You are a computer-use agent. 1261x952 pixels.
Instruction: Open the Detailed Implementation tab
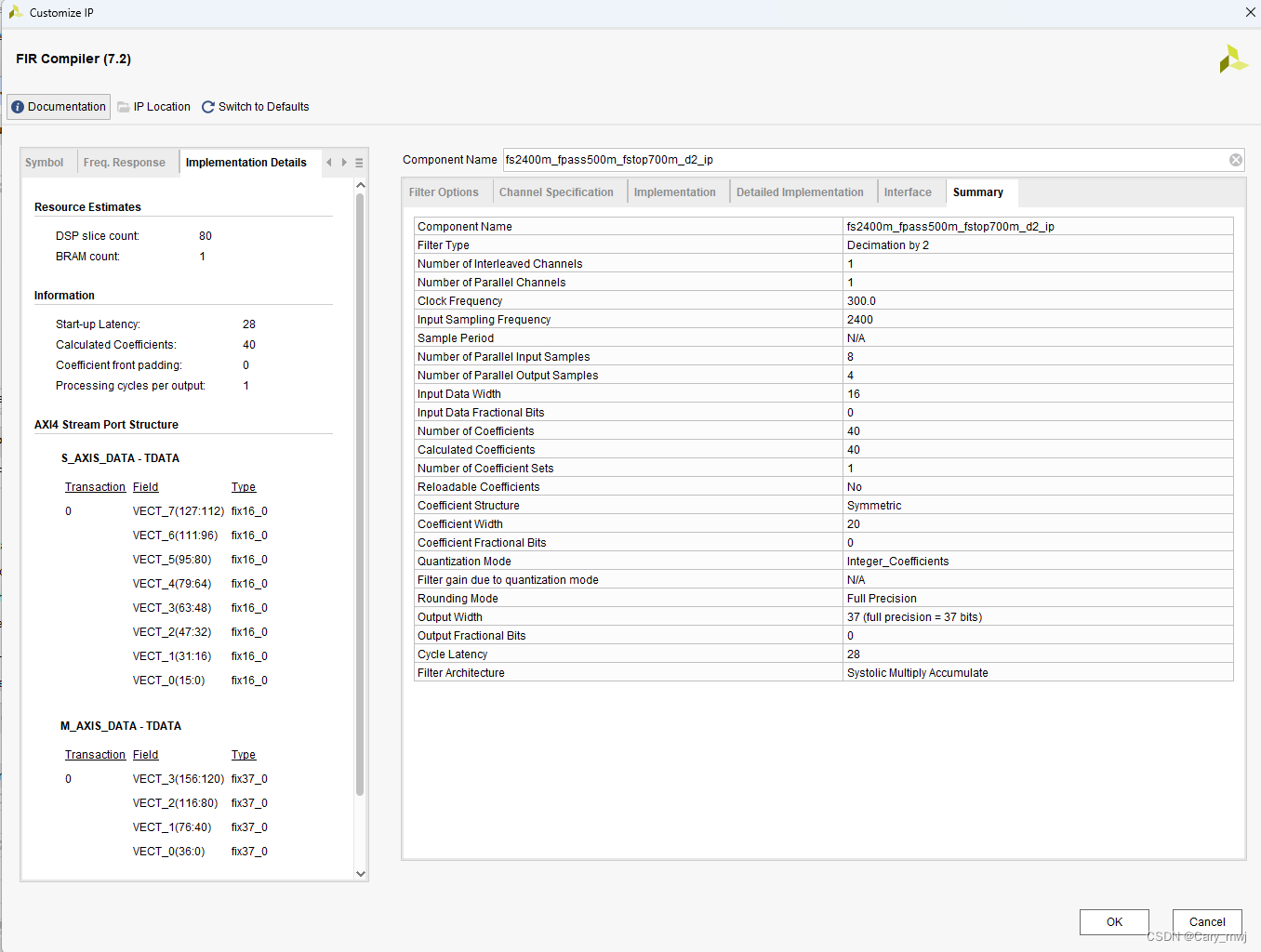click(x=800, y=192)
